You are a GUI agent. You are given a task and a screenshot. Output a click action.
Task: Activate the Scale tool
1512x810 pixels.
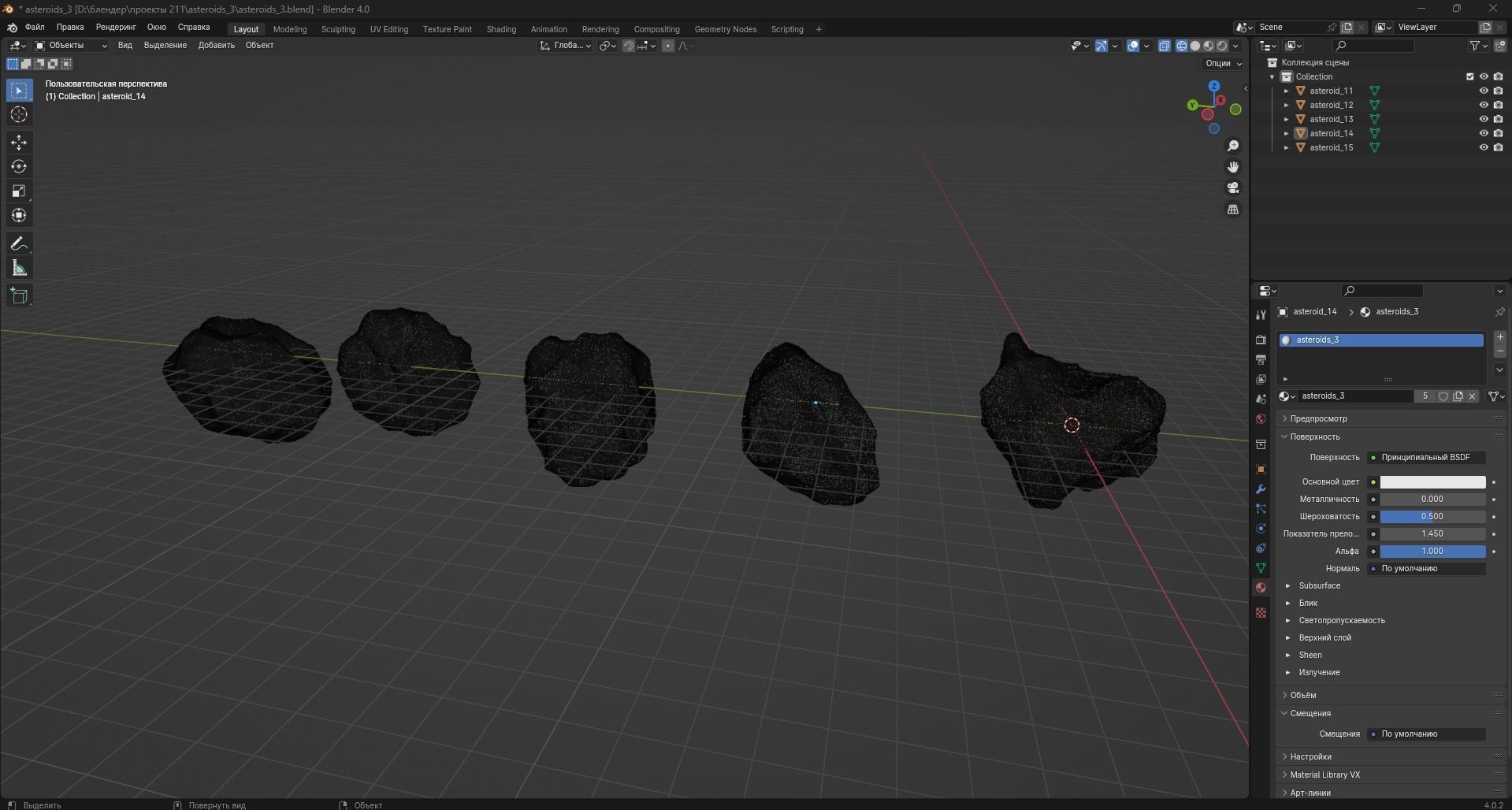pyautogui.click(x=19, y=191)
